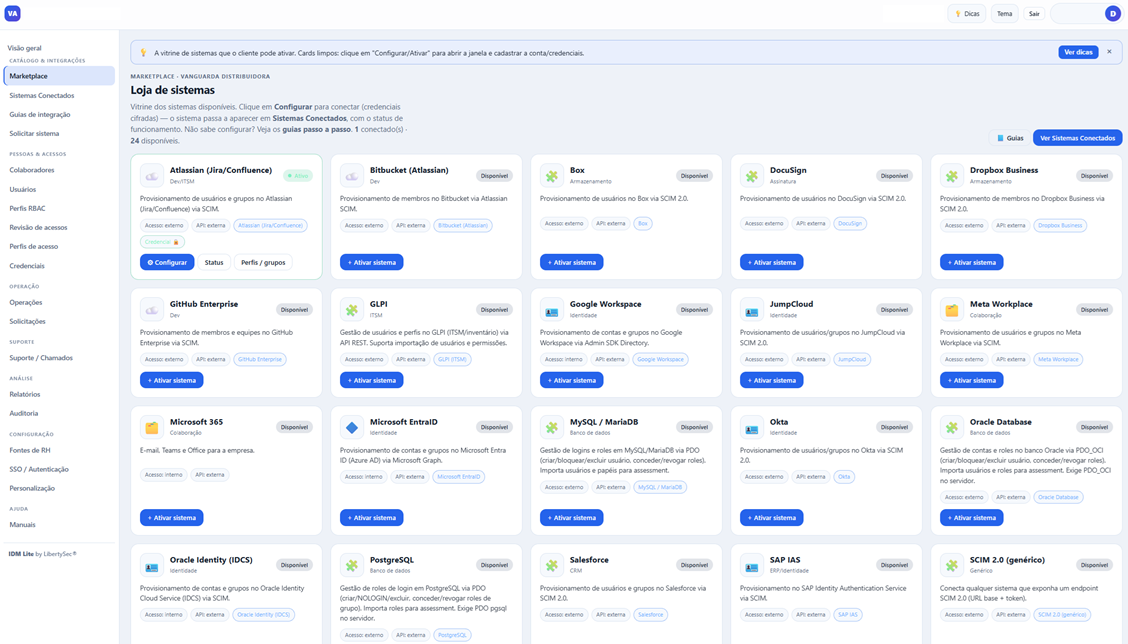Image resolution: width=1128 pixels, height=644 pixels.
Task: Click the Salesforce card icon
Action: point(552,565)
